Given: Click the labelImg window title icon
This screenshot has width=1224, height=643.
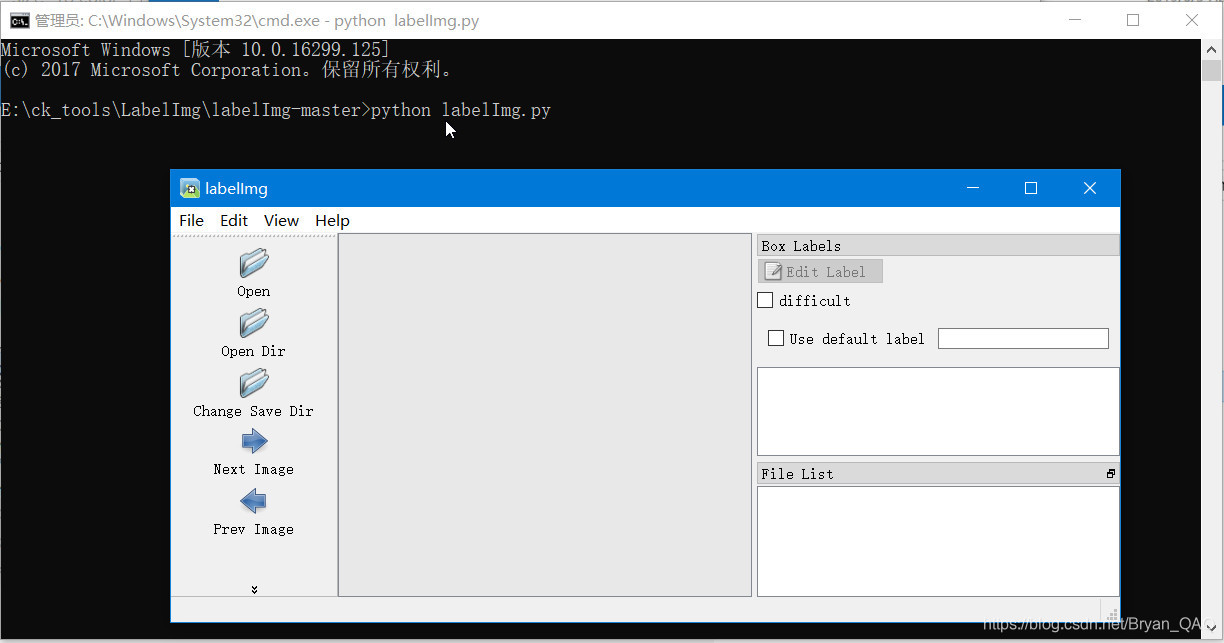Looking at the screenshot, I should coord(190,188).
